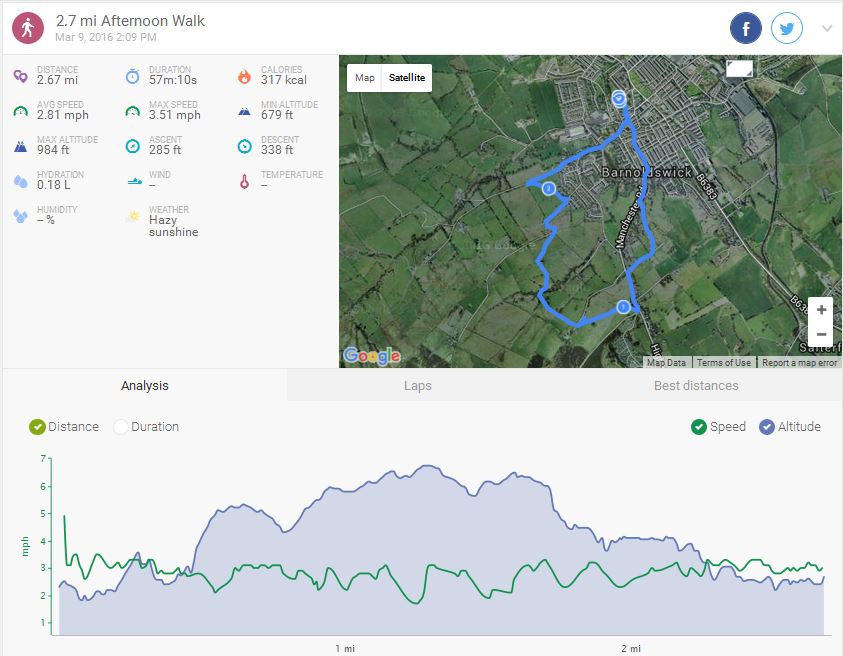Switch map to Map view
Image resolution: width=843 pixels, height=656 pixels.
tap(365, 78)
